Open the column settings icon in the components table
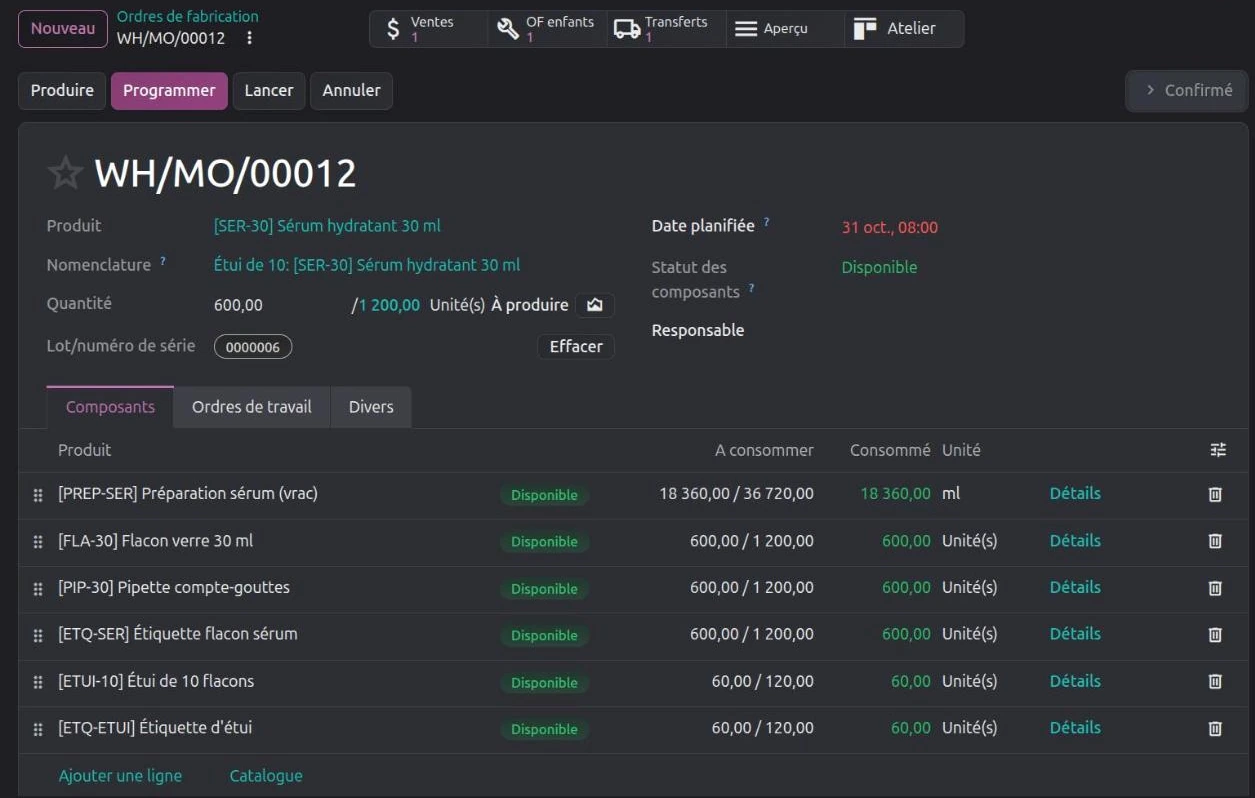The width and height of the screenshot is (1255, 798). [x=1217, y=450]
